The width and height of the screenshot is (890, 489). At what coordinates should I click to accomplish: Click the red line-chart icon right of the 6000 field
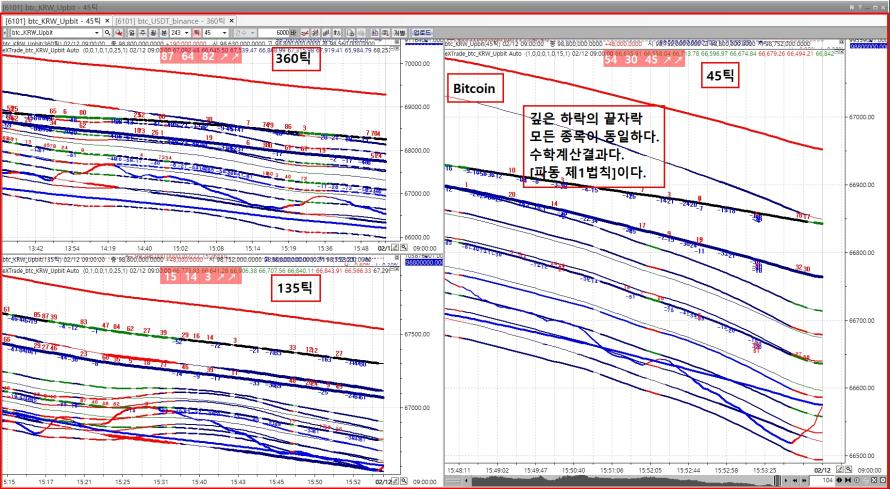coord(305,33)
